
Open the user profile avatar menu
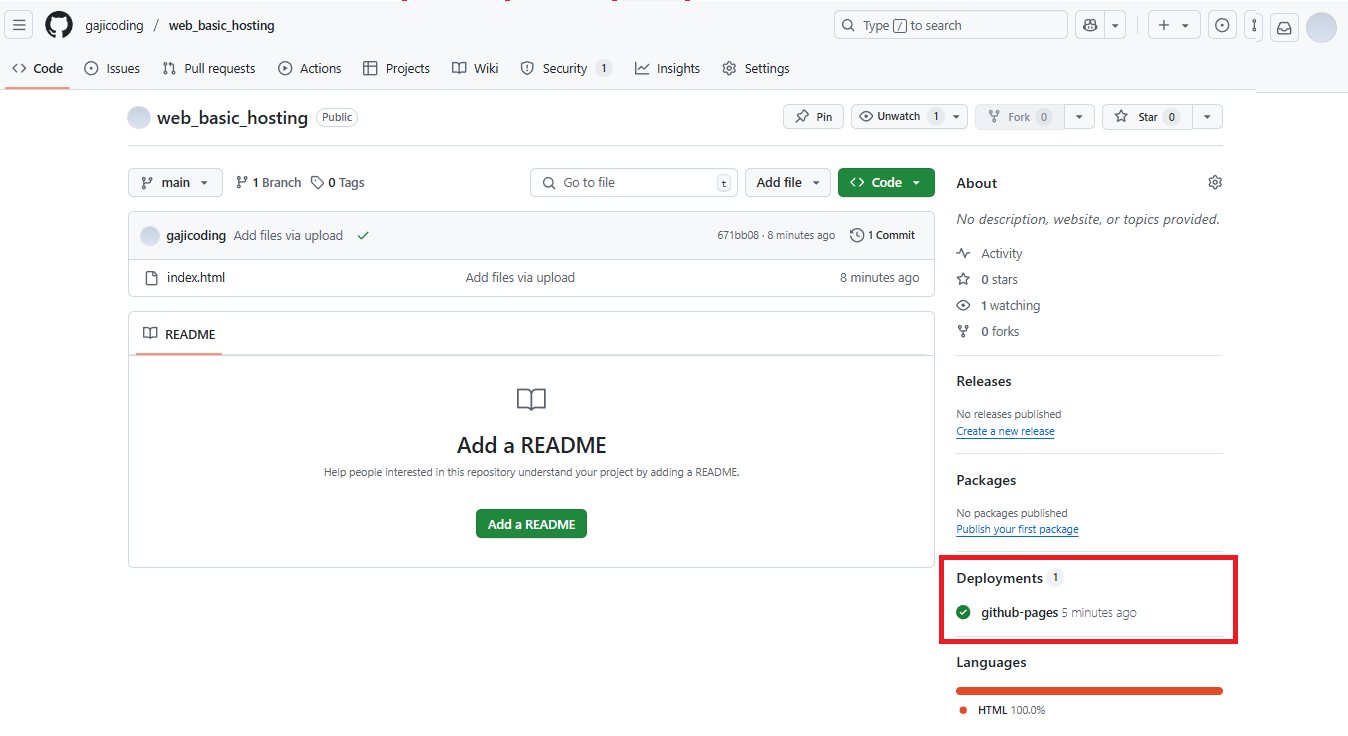(1321, 27)
